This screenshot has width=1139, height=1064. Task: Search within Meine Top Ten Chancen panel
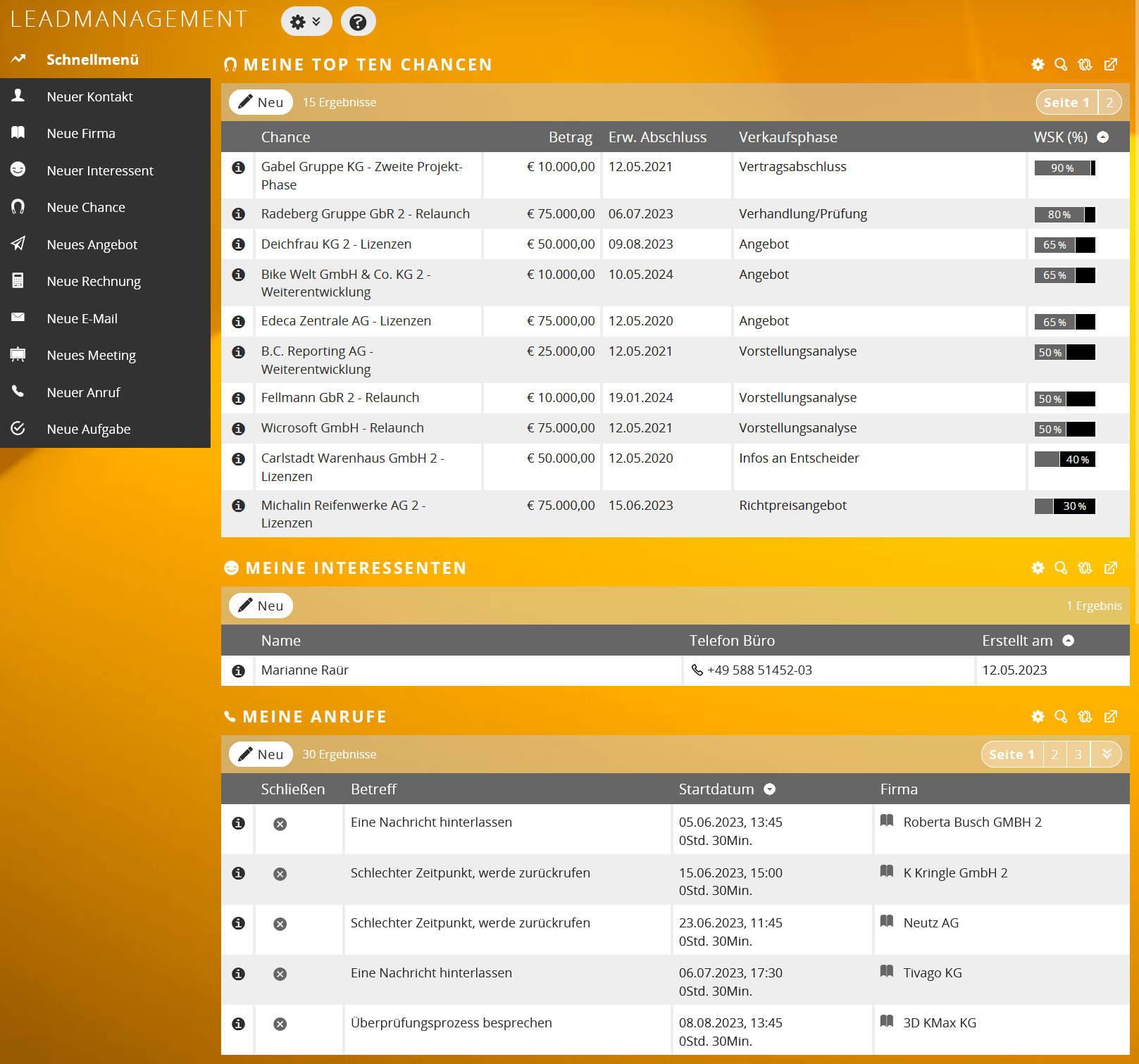(1061, 65)
